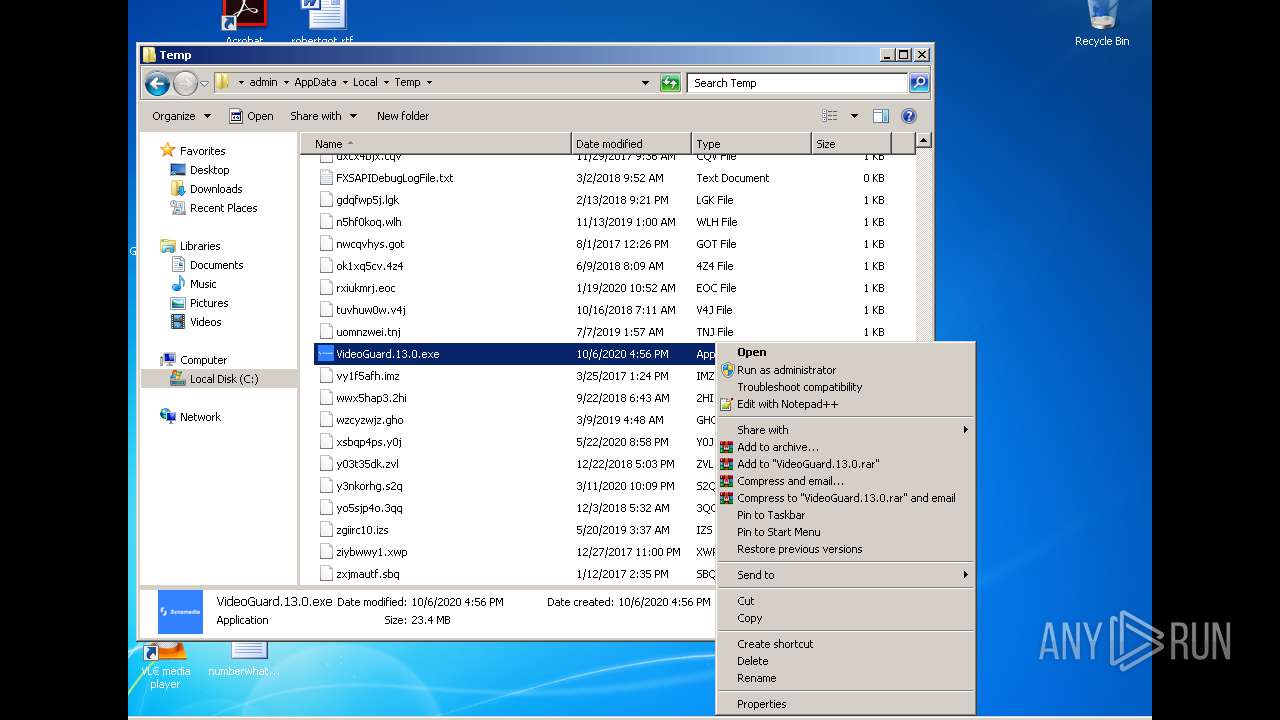Screen dimensions: 1280x720
Task: Expand the arrow after Temp breadcrumb
Action: (x=429, y=83)
